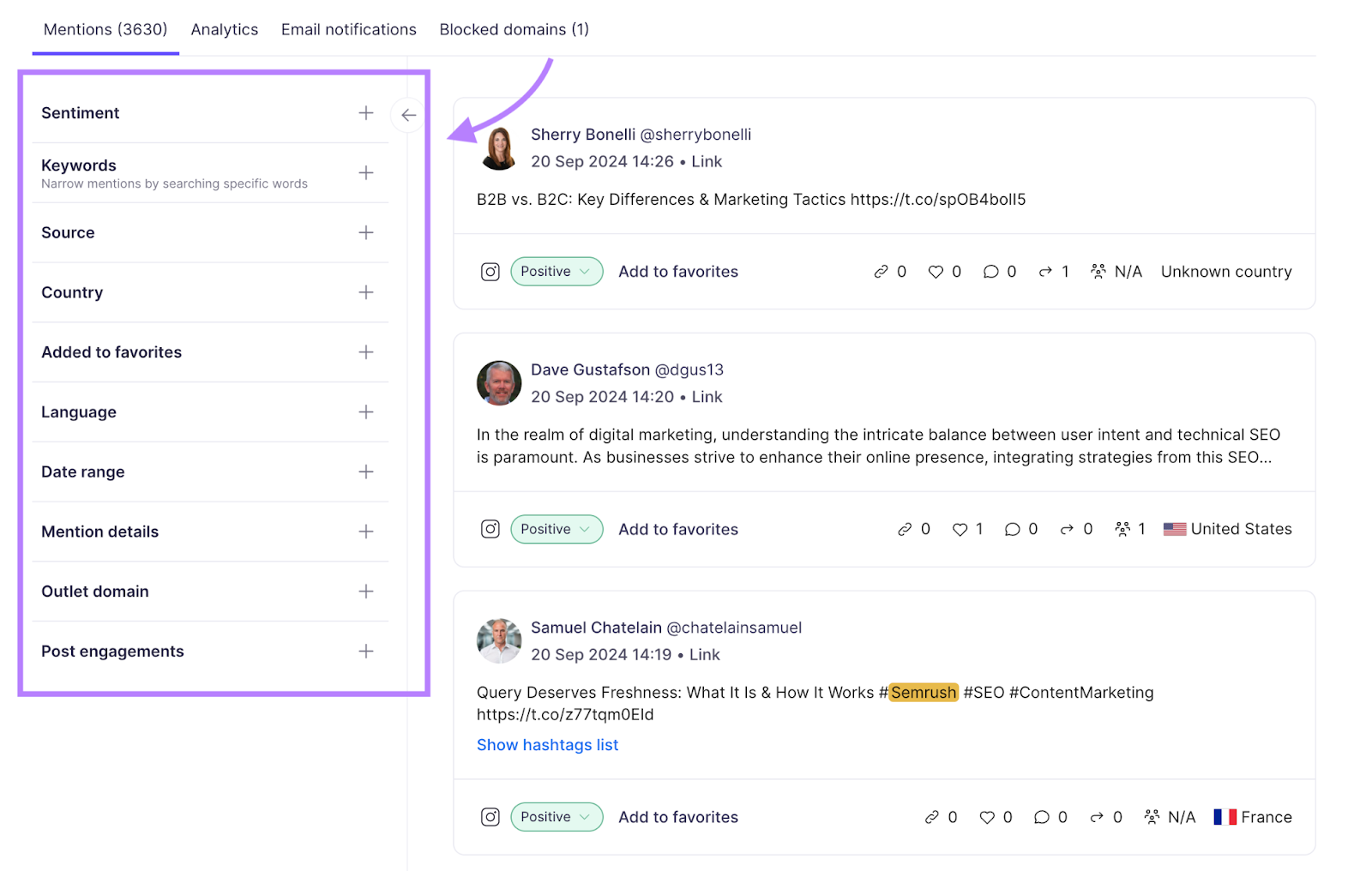Collapse the filters panel with the arrow icon
Image resolution: width=1372 pixels, height=871 pixels.
[407, 114]
